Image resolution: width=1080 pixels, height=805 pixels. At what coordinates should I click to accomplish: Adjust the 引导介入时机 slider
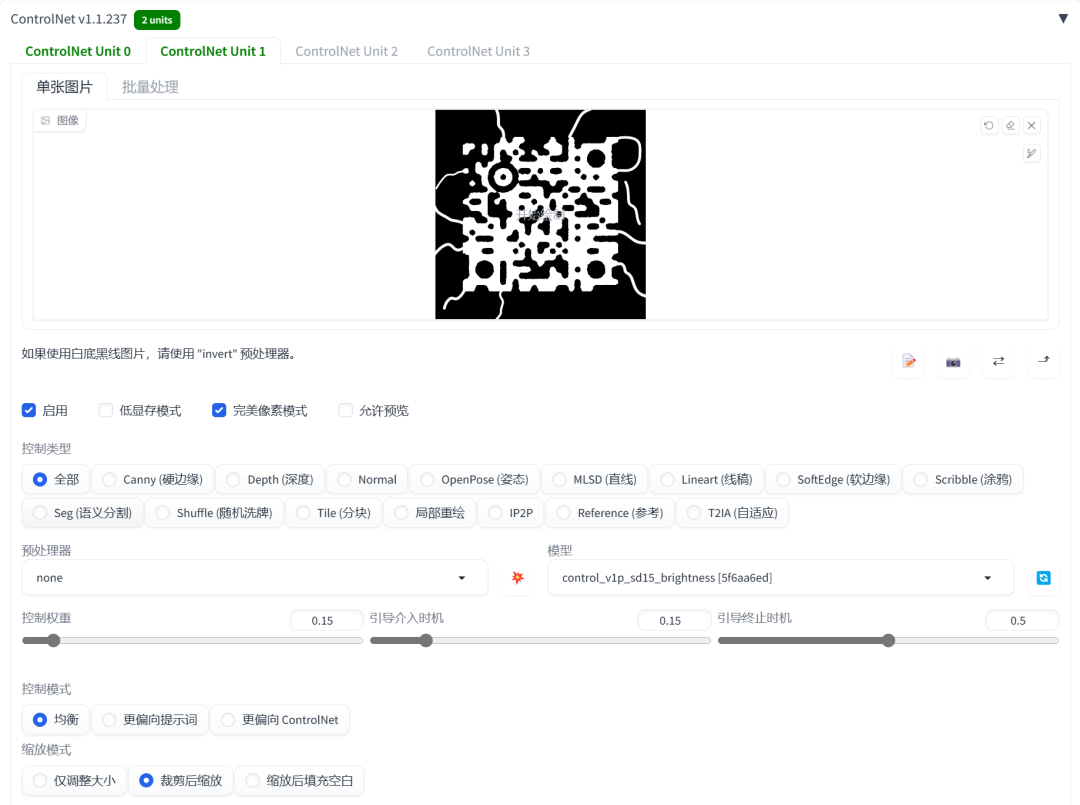pos(540,640)
